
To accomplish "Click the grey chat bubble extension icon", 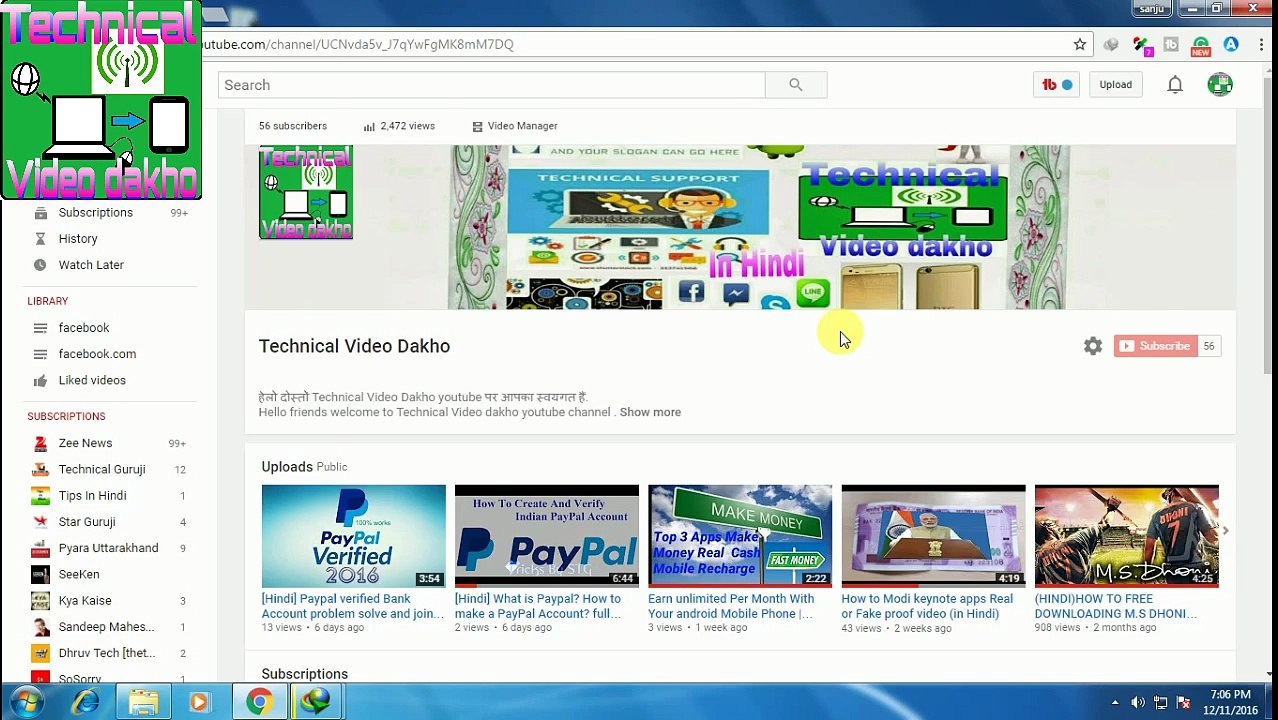I will 1111,44.
